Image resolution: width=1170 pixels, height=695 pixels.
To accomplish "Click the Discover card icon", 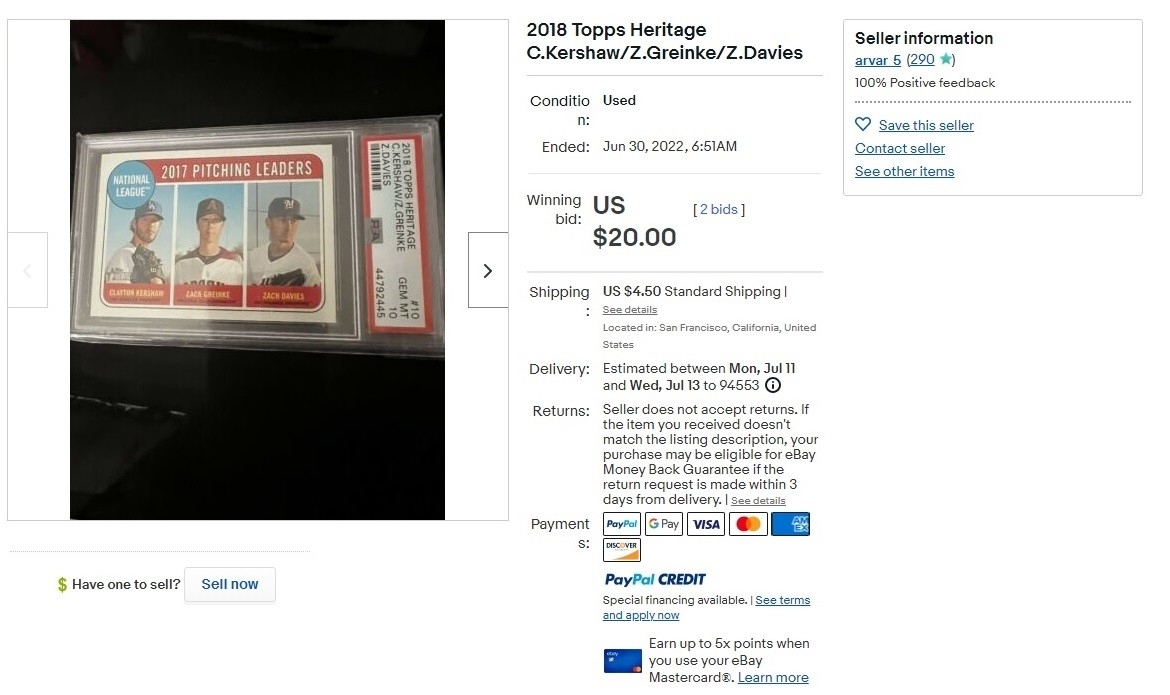I will [622, 549].
